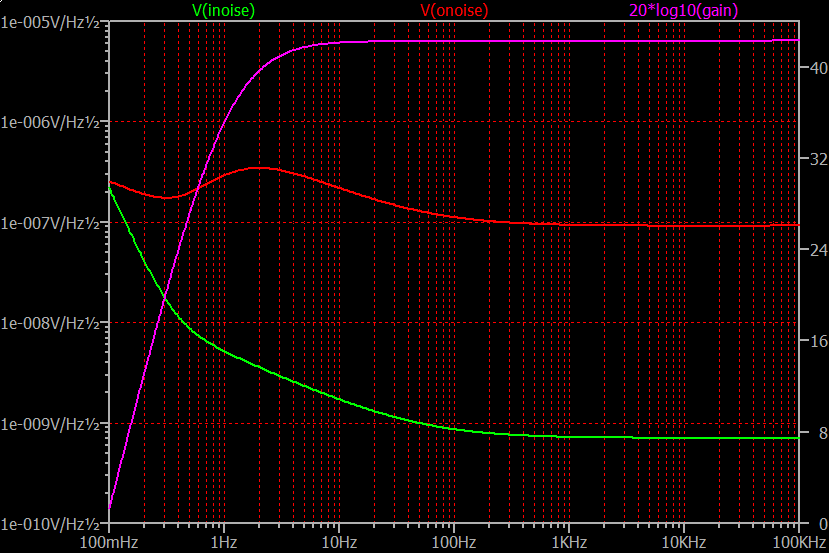Click the 16 label on right axis

point(819,341)
